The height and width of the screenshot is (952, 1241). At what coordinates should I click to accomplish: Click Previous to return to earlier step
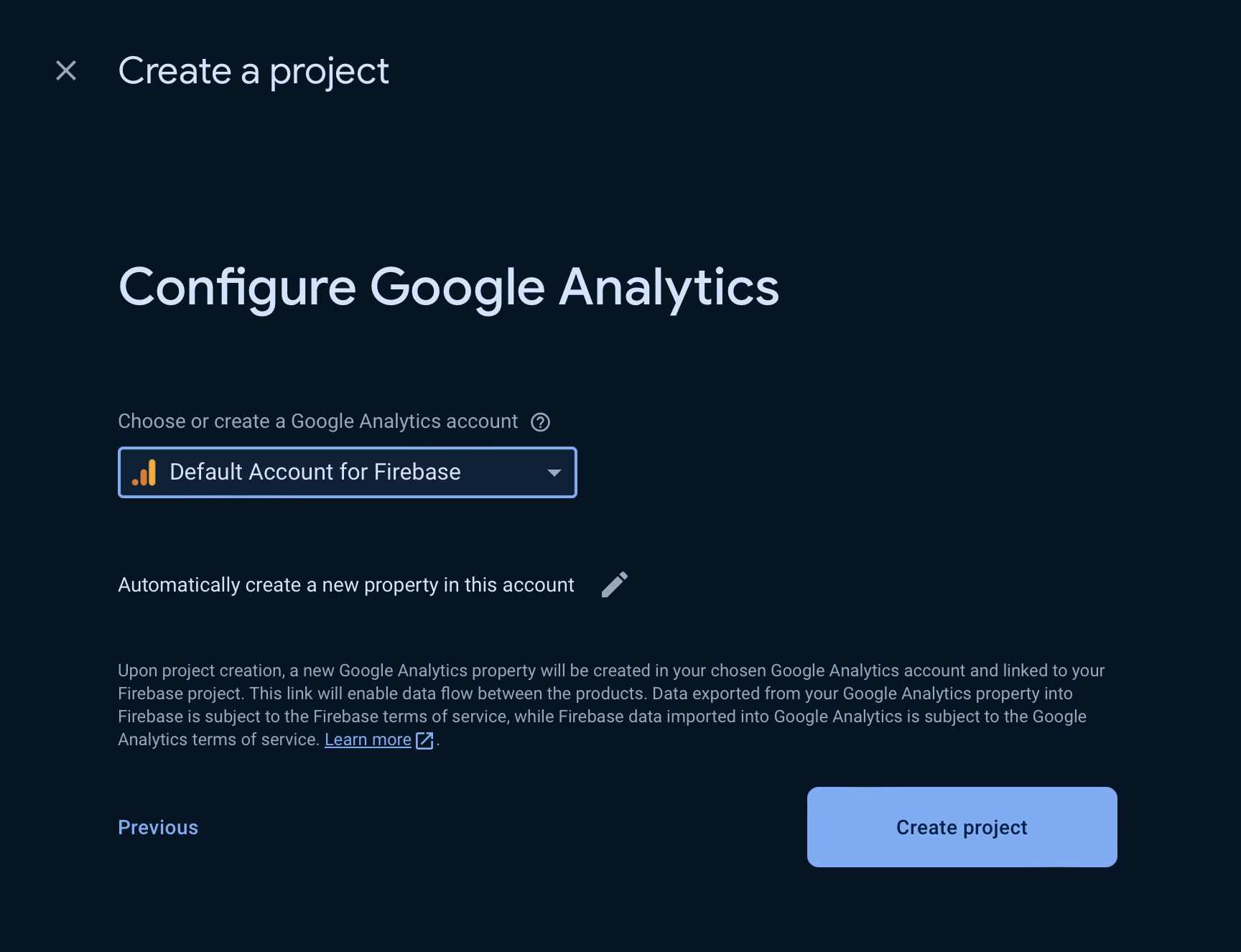pos(157,827)
